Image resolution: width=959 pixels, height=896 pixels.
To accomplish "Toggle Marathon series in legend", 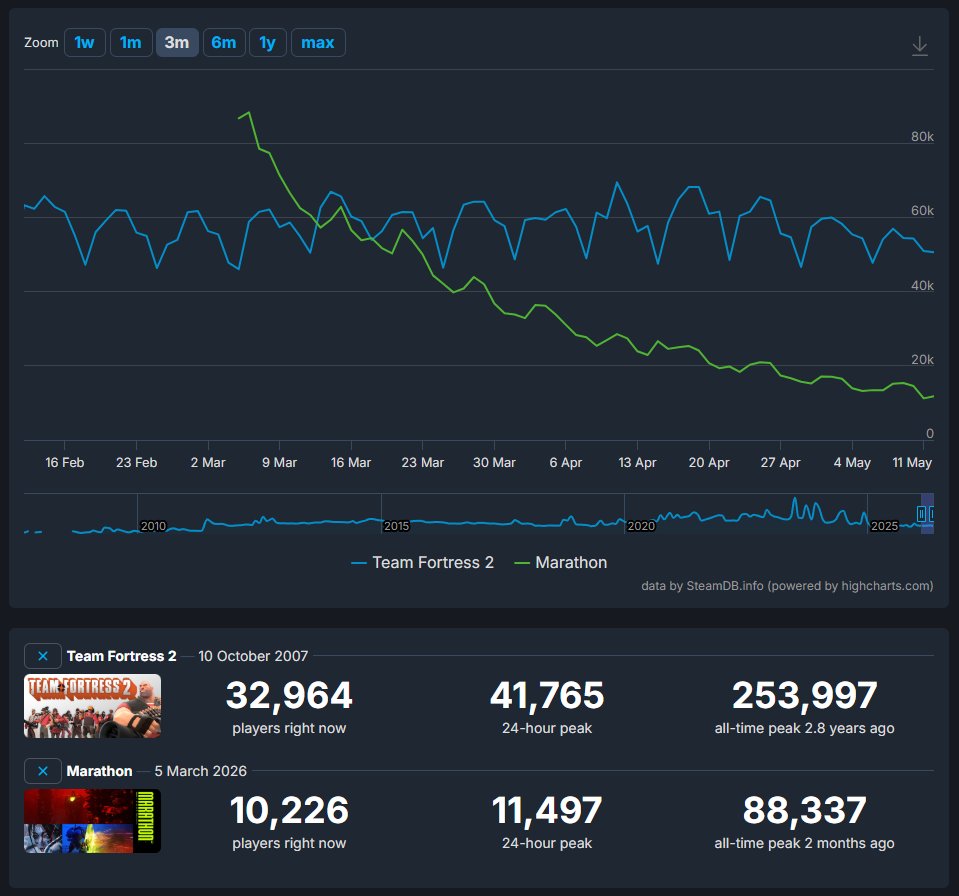I will tap(561, 563).
